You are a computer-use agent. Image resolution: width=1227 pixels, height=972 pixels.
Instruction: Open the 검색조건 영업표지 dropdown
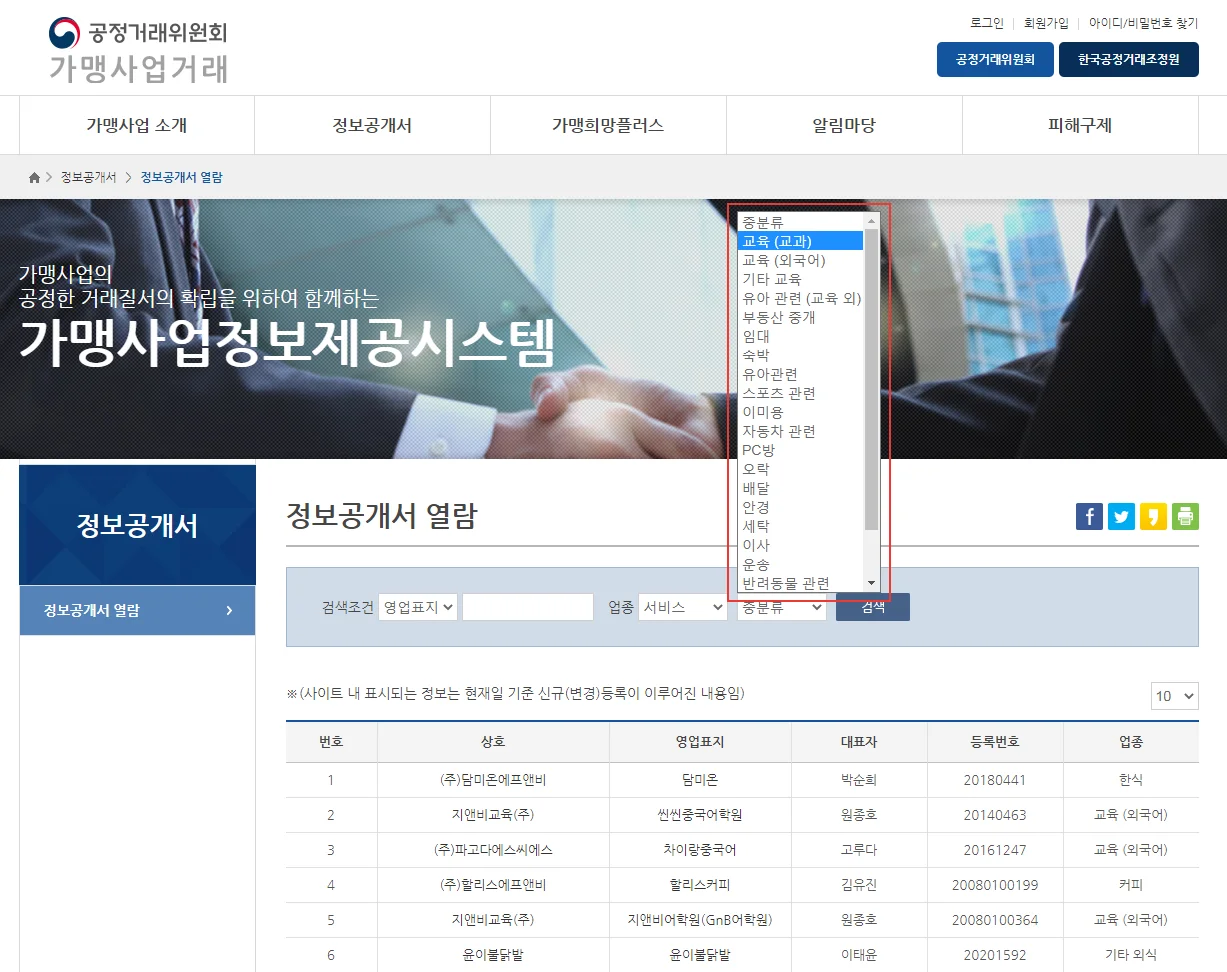(x=418, y=607)
